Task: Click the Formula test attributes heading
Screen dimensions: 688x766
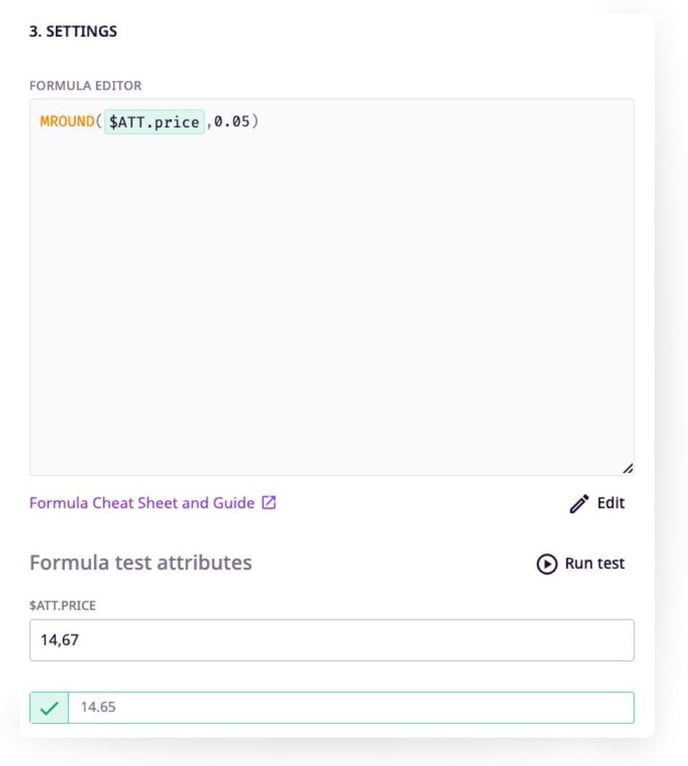Action: (x=141, y=563)
